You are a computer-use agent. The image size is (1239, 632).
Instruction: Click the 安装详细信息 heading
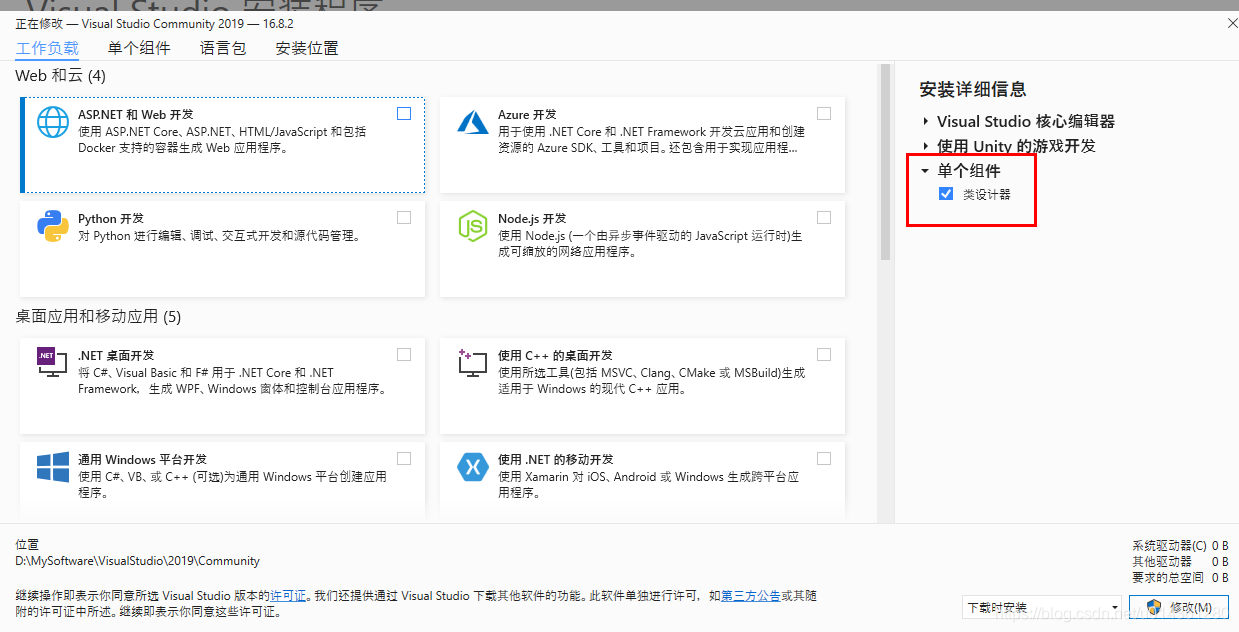point(973,90)
